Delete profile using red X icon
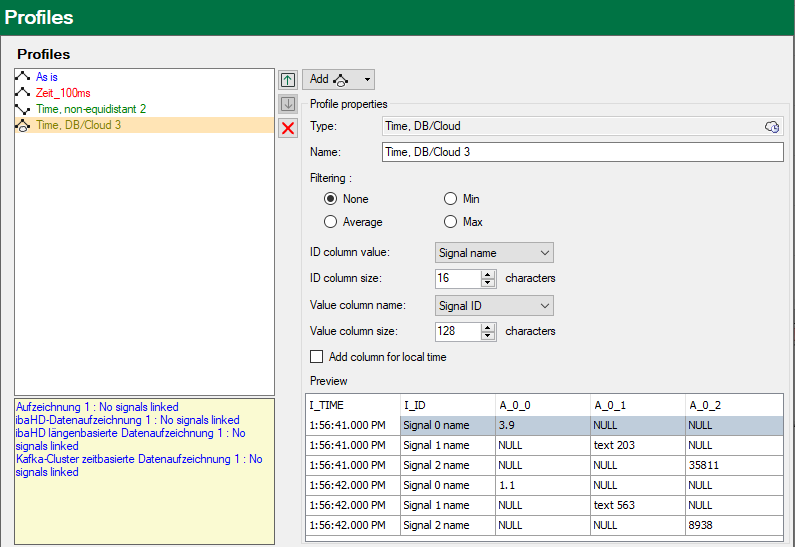 click(288, 128)
